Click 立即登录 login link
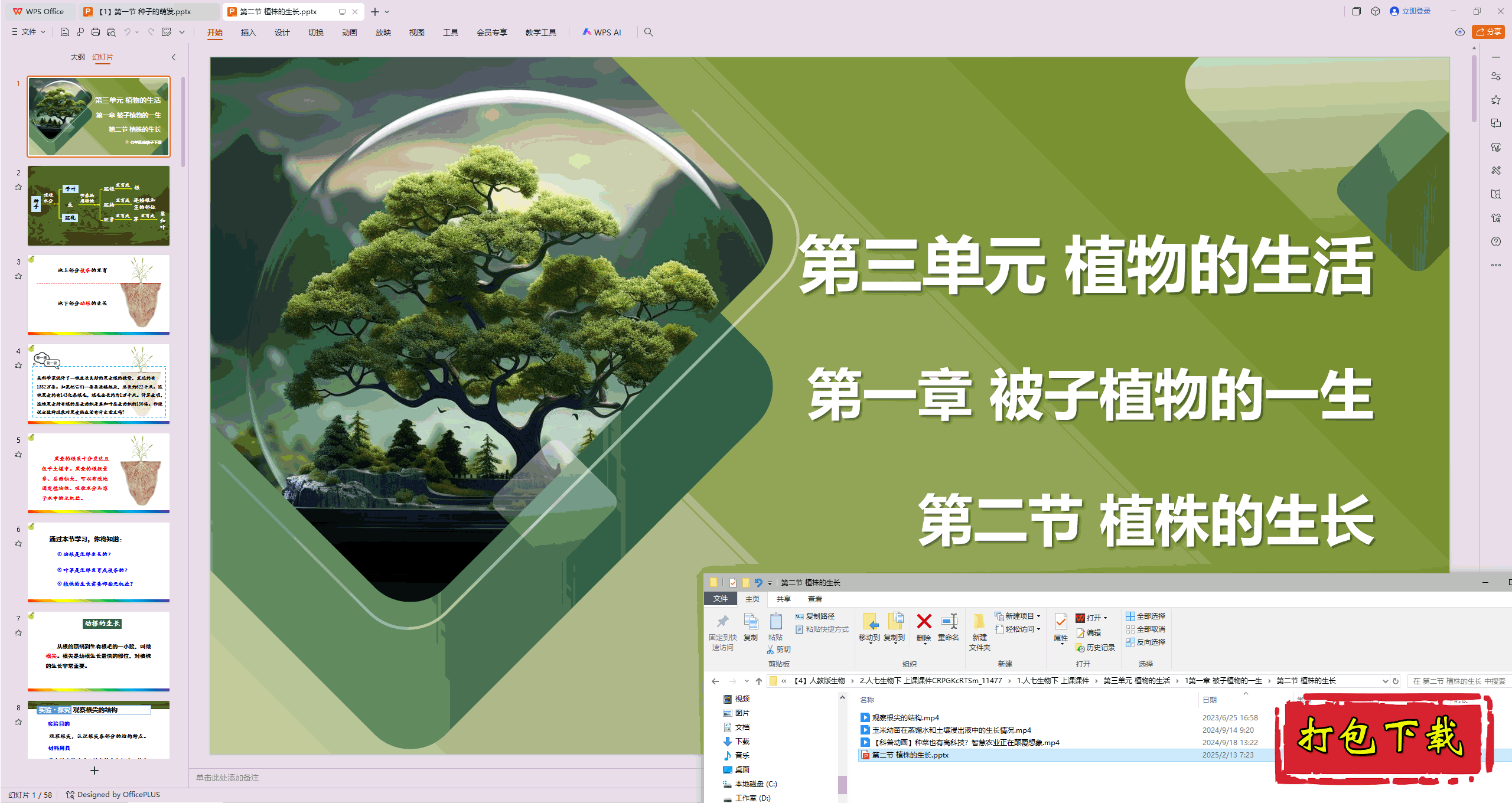Image resolution: width=1512 pixels, height=803 pixels. (1410, 11)
